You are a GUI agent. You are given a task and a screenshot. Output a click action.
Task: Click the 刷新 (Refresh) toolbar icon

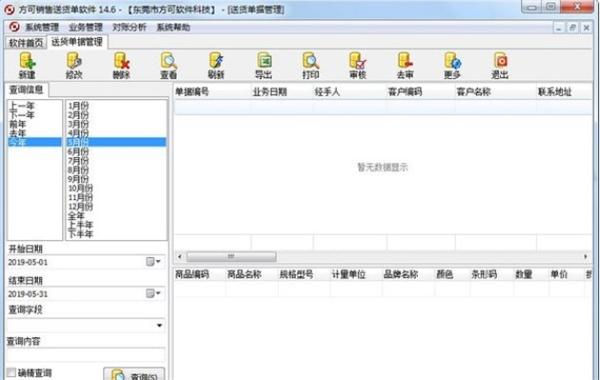click(x=216, y=66)
